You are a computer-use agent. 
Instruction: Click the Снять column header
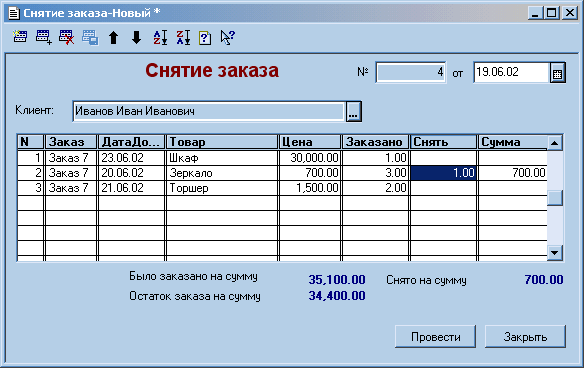pyautogui.click(x=443, y=142)
